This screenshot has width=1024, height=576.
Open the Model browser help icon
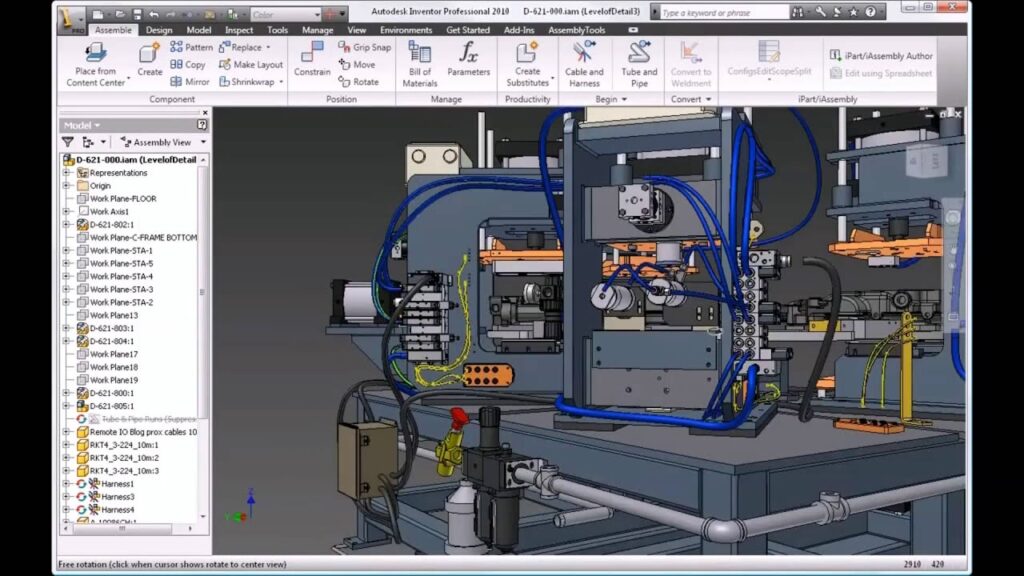tap(202, 125)
